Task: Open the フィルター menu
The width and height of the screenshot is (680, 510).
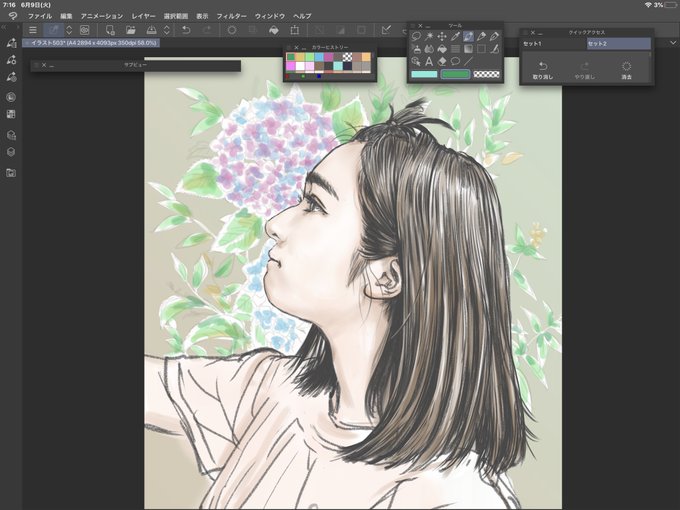Action: pyautogui.click(x=232, y=16)
